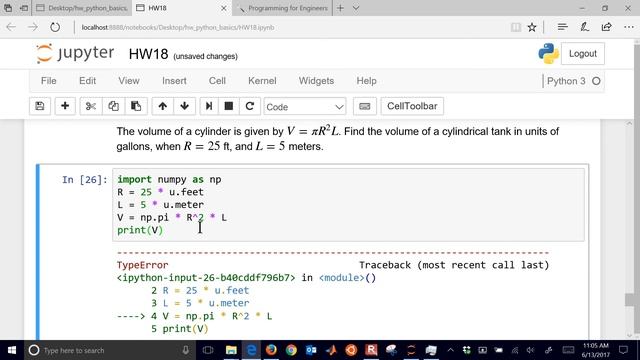640x360 pixels.
Task: Show hidden system tray icons
Action: (x=450, y=350)
